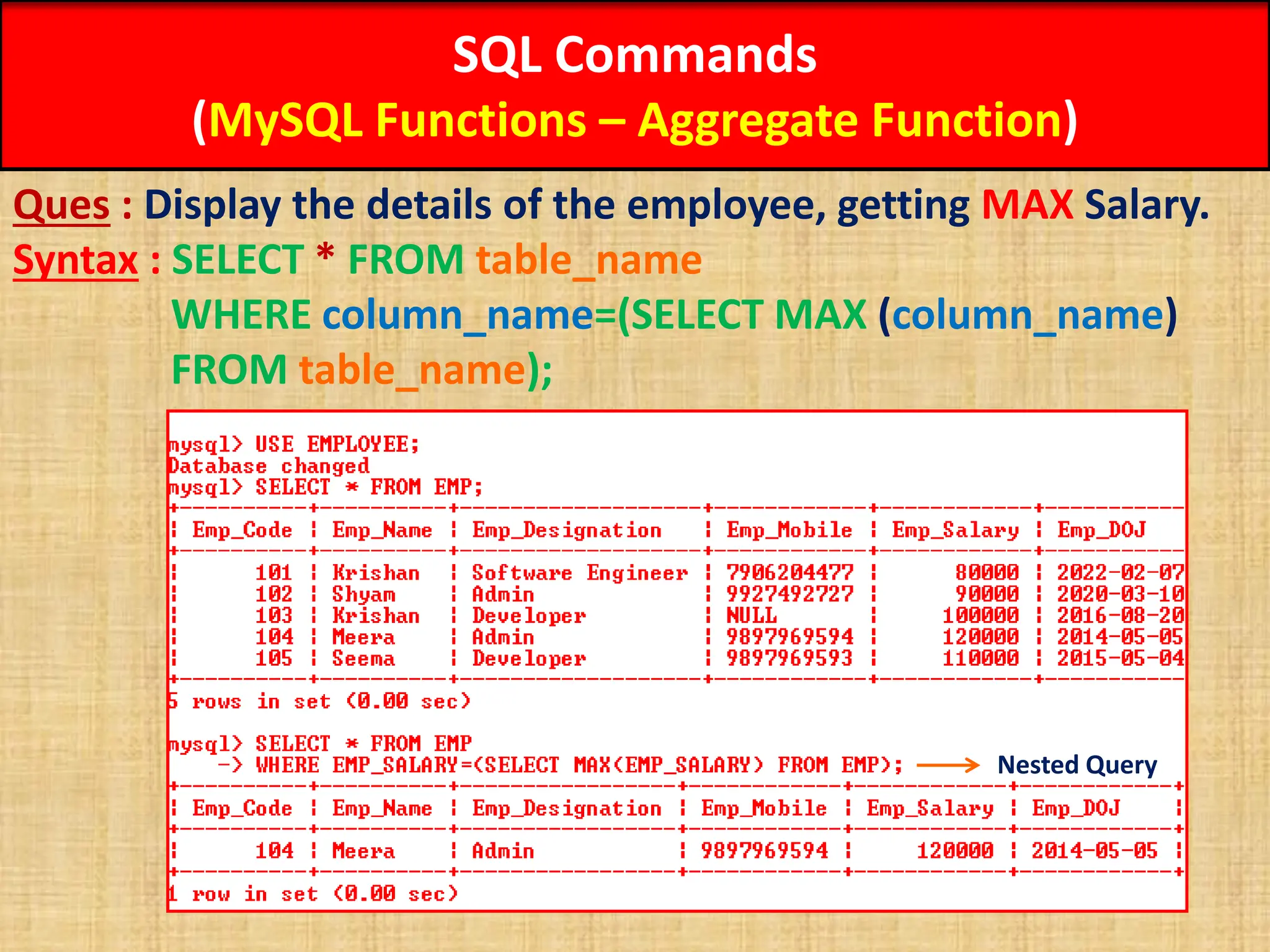The height and width of the screenshot is (952, 1270).
Task: Click mobile number '7906204477'
Action: (x=790, y=572)
